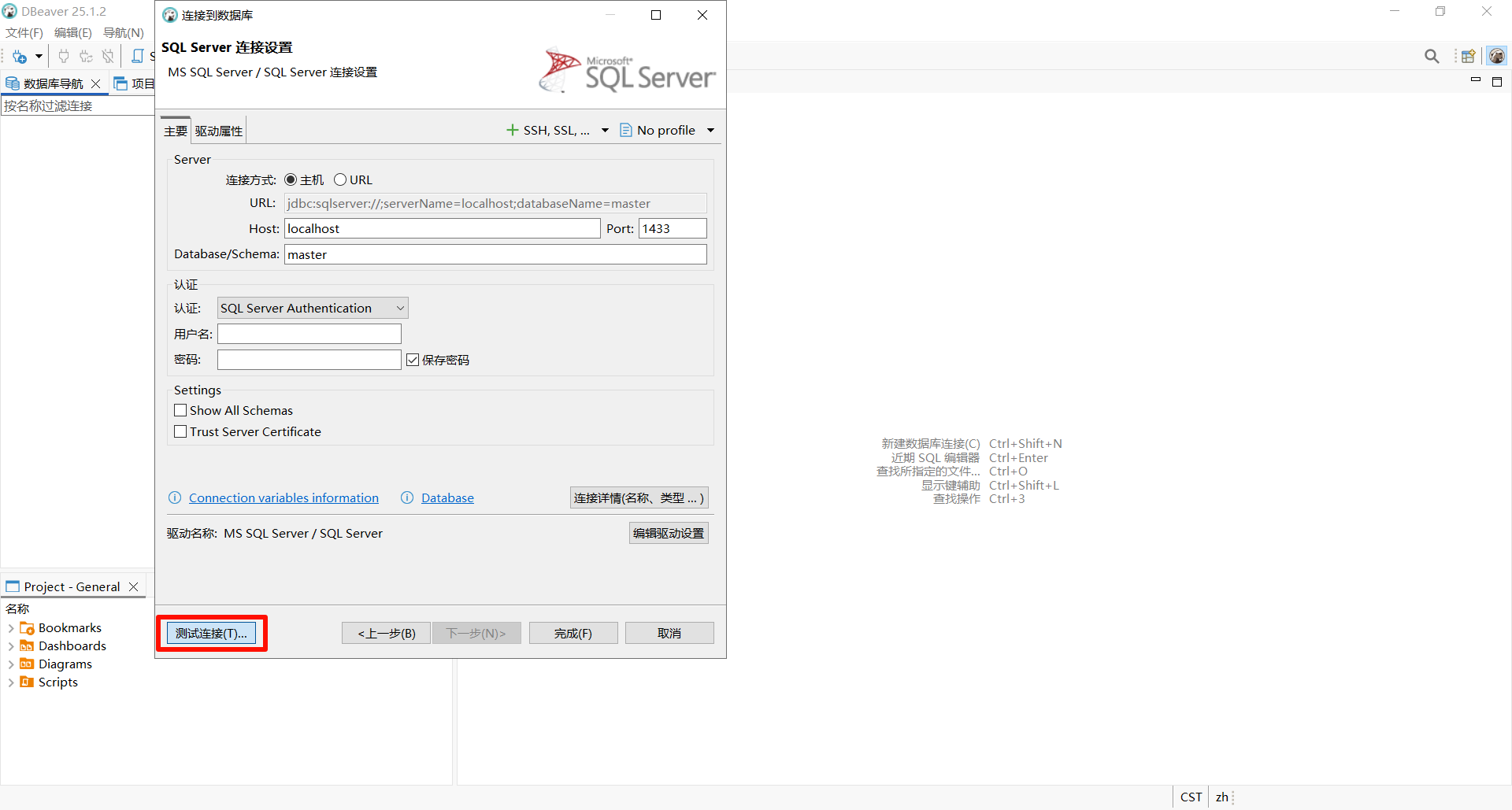Switch to the 项目 tab behind the dialog
Viewport: 1512px width, 810px height.
coord(134,83)
